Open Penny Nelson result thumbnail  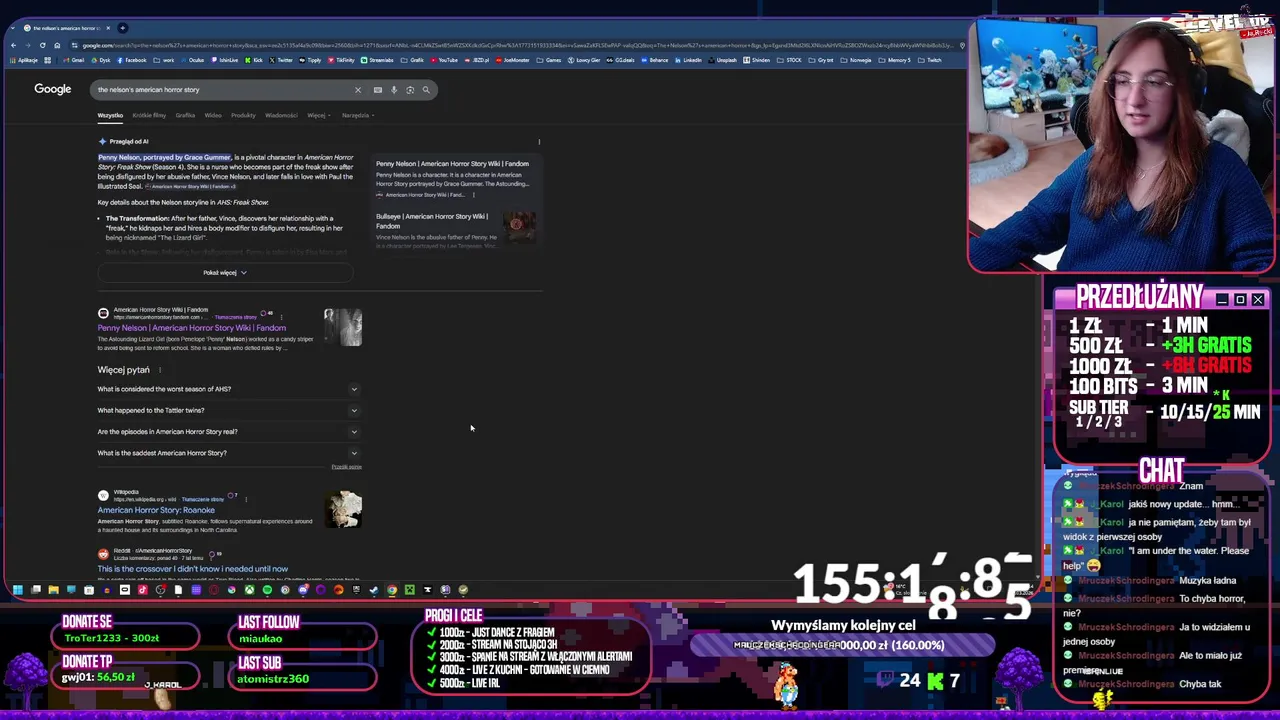point(343,327)
